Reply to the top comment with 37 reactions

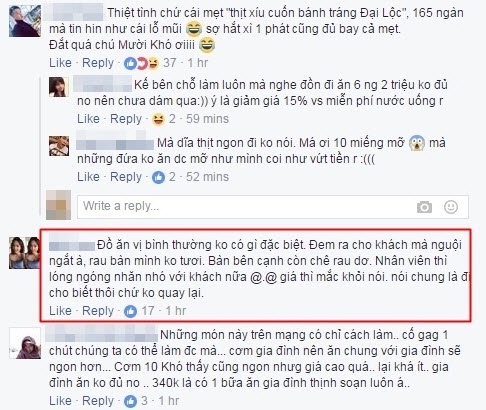98,63
